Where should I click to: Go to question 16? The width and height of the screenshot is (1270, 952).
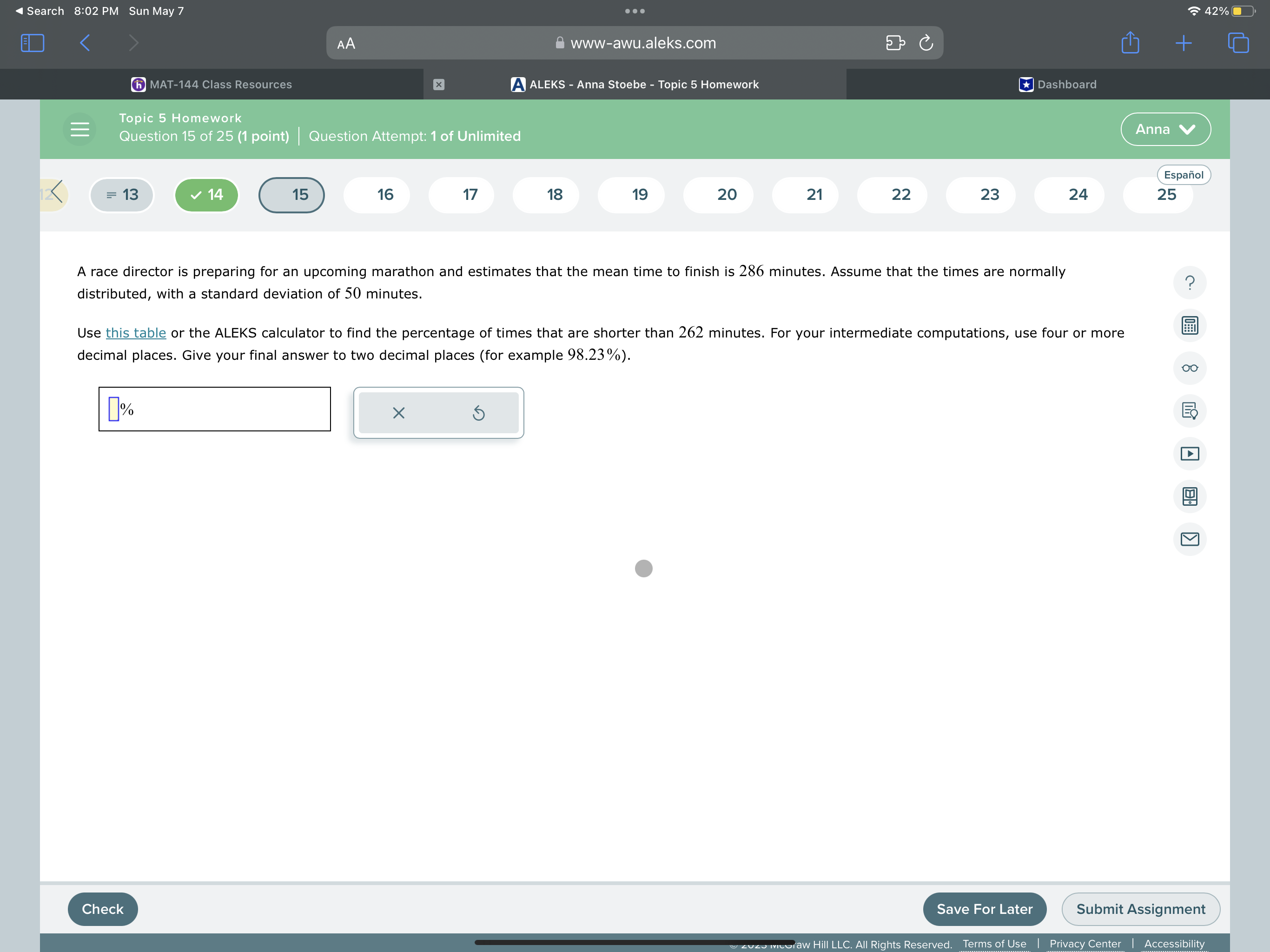(x=385, y=195)
